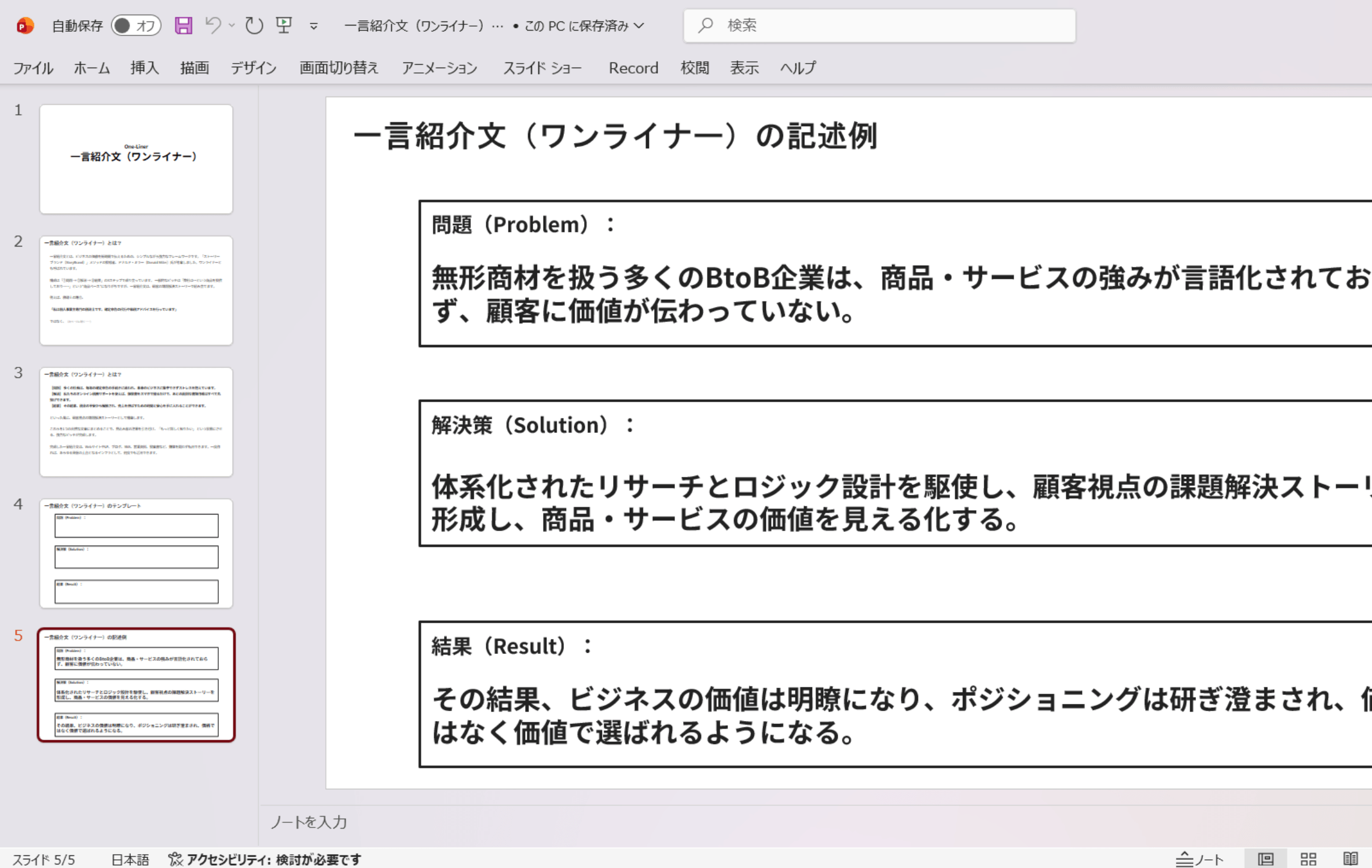Click the search box
This screenshot has height=868, width=1372.
(x=879, y=25)
